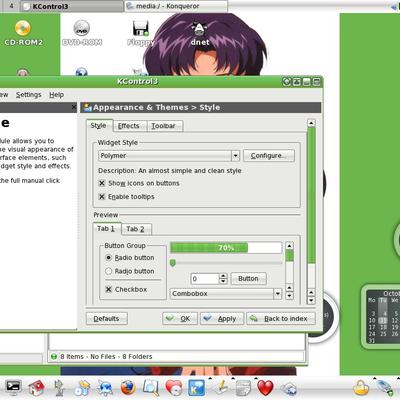Click the red heart dock icon
The height and width of the screenshot is (400, 400).
pyautogui.click(x=265, y=388)
